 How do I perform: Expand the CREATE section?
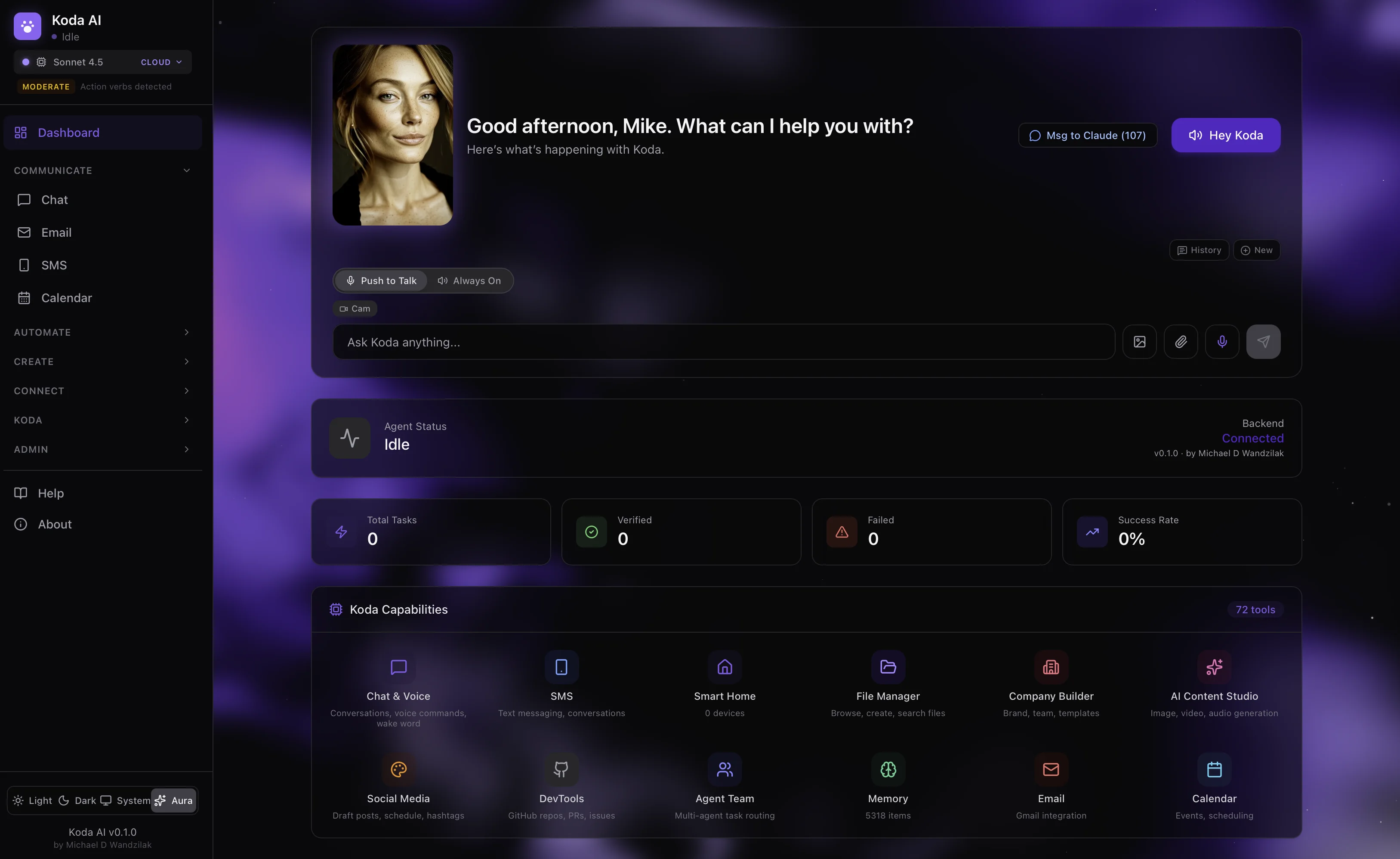point(103,362)
